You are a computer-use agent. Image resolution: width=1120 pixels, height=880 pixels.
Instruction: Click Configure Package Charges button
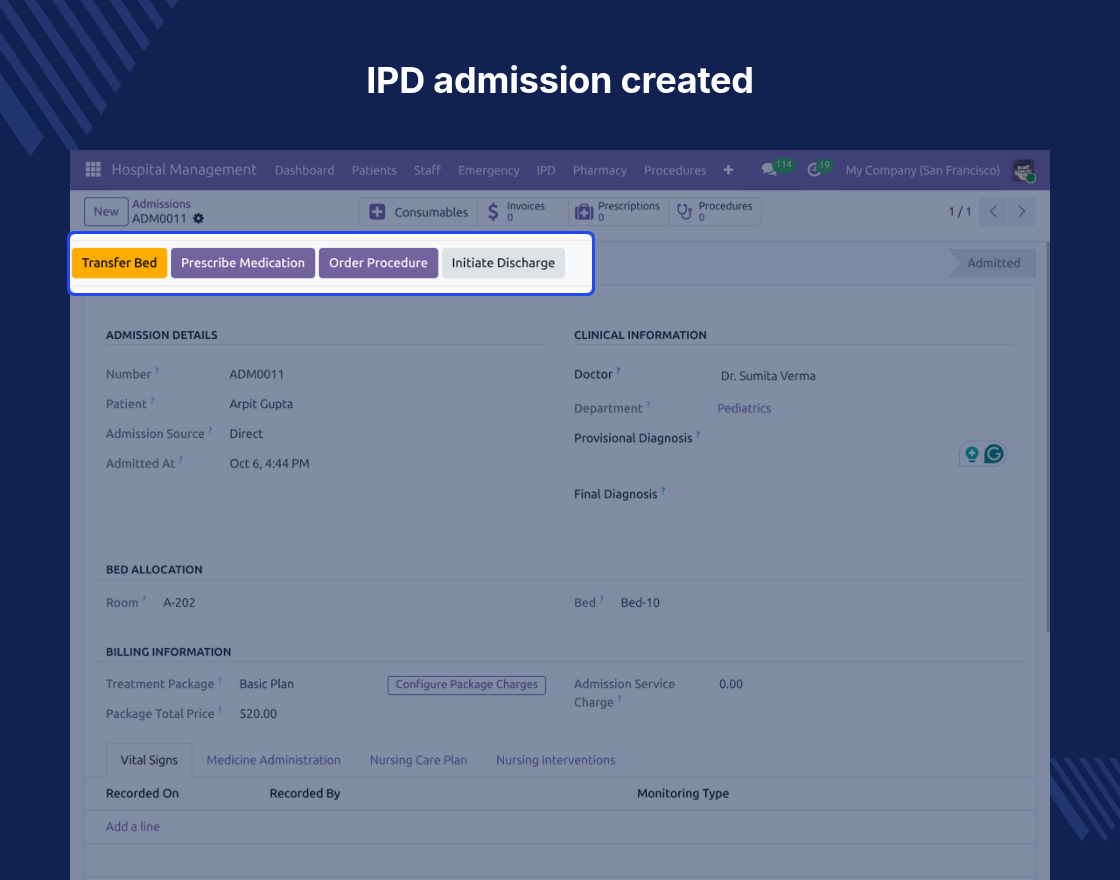tap(466, 684)
